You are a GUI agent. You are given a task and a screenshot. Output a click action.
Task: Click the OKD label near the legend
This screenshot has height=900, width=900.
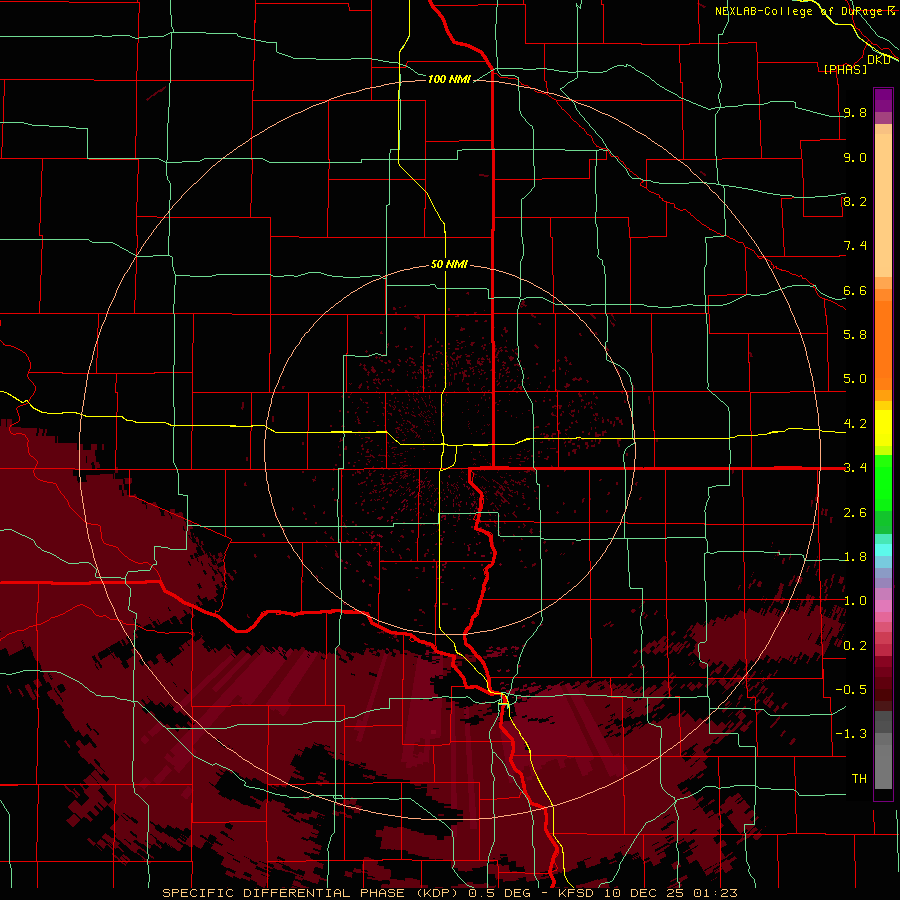point(878,60)
